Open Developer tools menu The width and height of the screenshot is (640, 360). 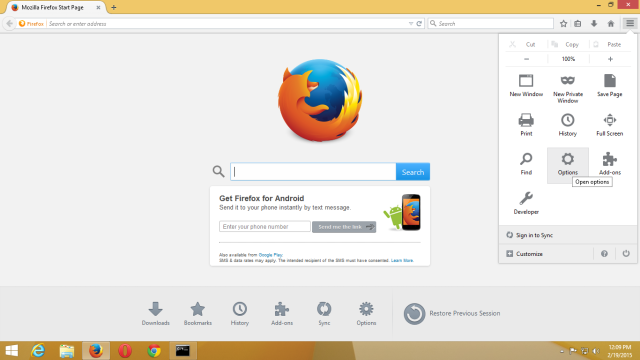526,203
